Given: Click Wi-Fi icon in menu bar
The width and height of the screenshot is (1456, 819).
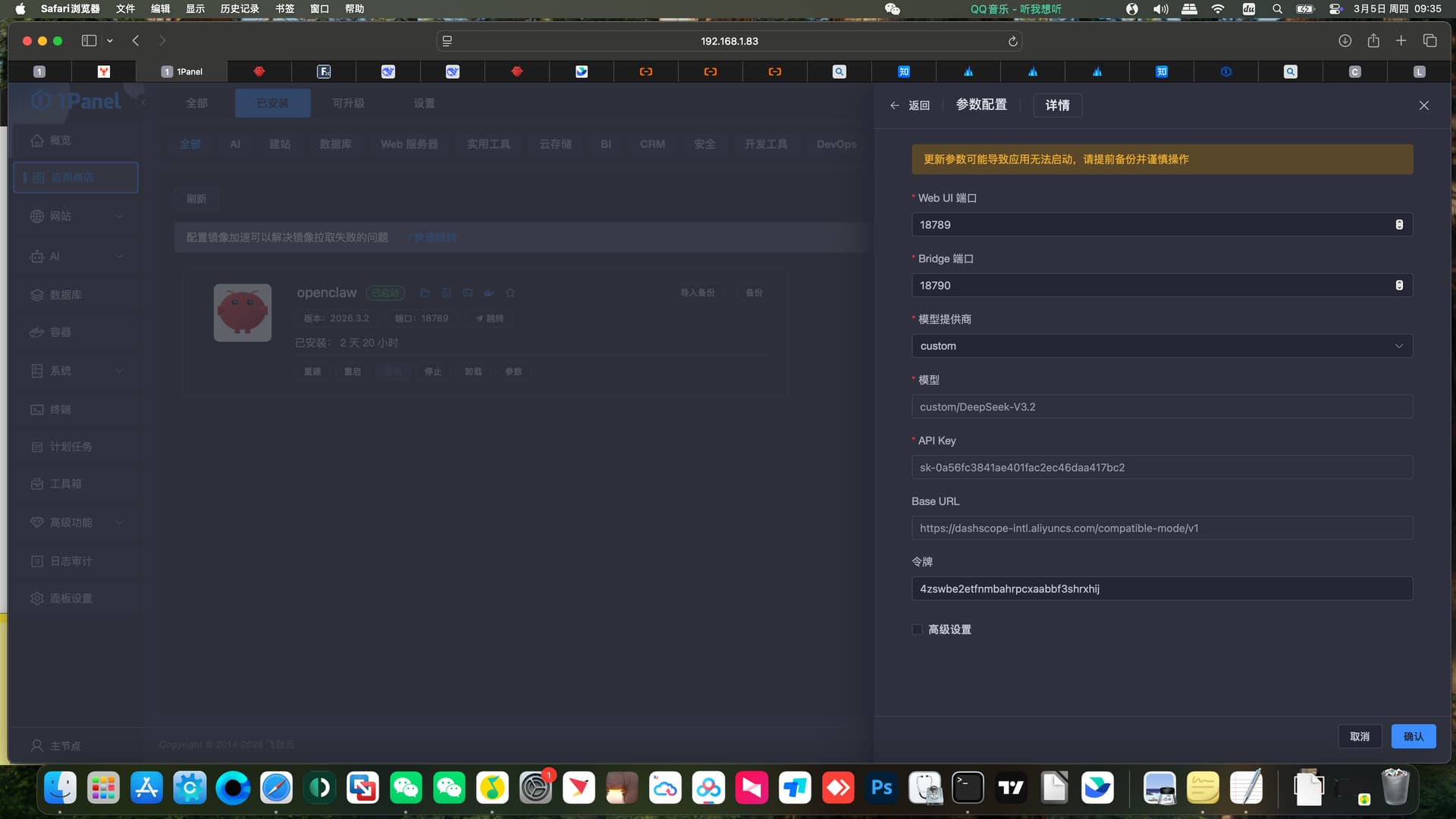Looking at the screenshot, I should (1218, 9).
